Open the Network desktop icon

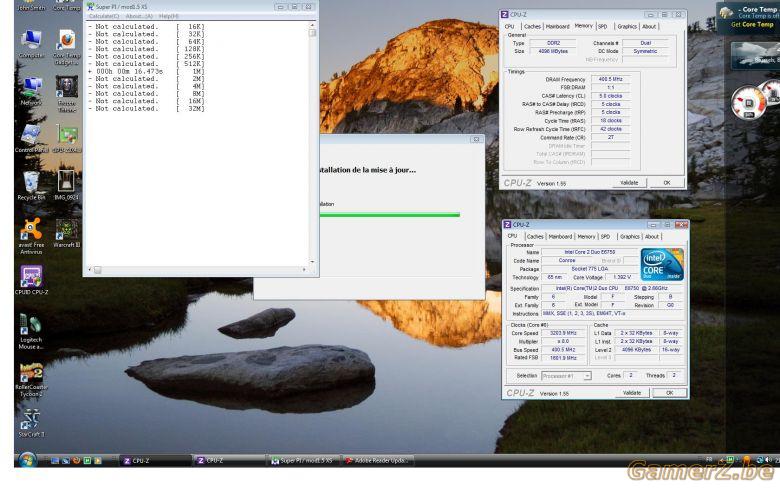tap(31, 91)
